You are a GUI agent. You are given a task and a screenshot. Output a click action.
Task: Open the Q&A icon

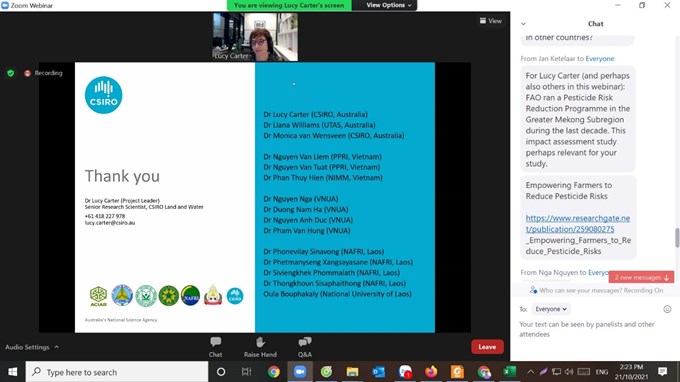click(x=305, y=342)
